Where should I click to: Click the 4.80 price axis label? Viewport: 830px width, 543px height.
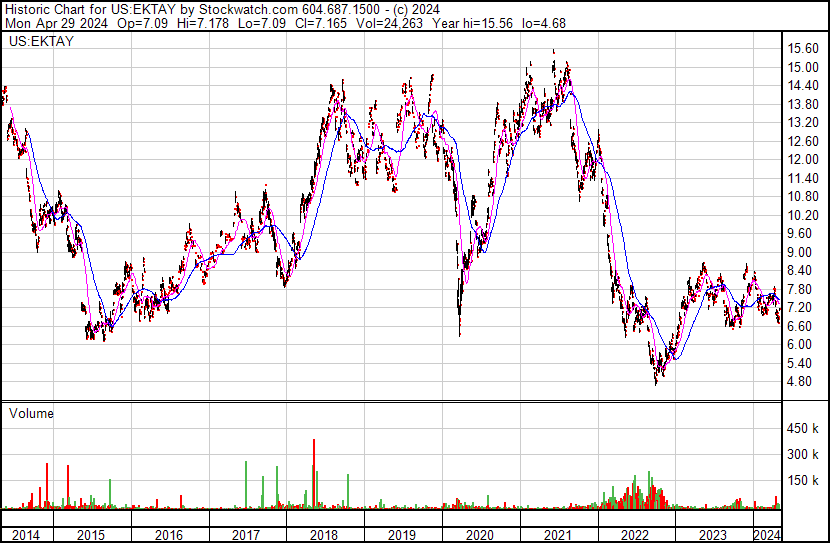(x=800, y=382)
